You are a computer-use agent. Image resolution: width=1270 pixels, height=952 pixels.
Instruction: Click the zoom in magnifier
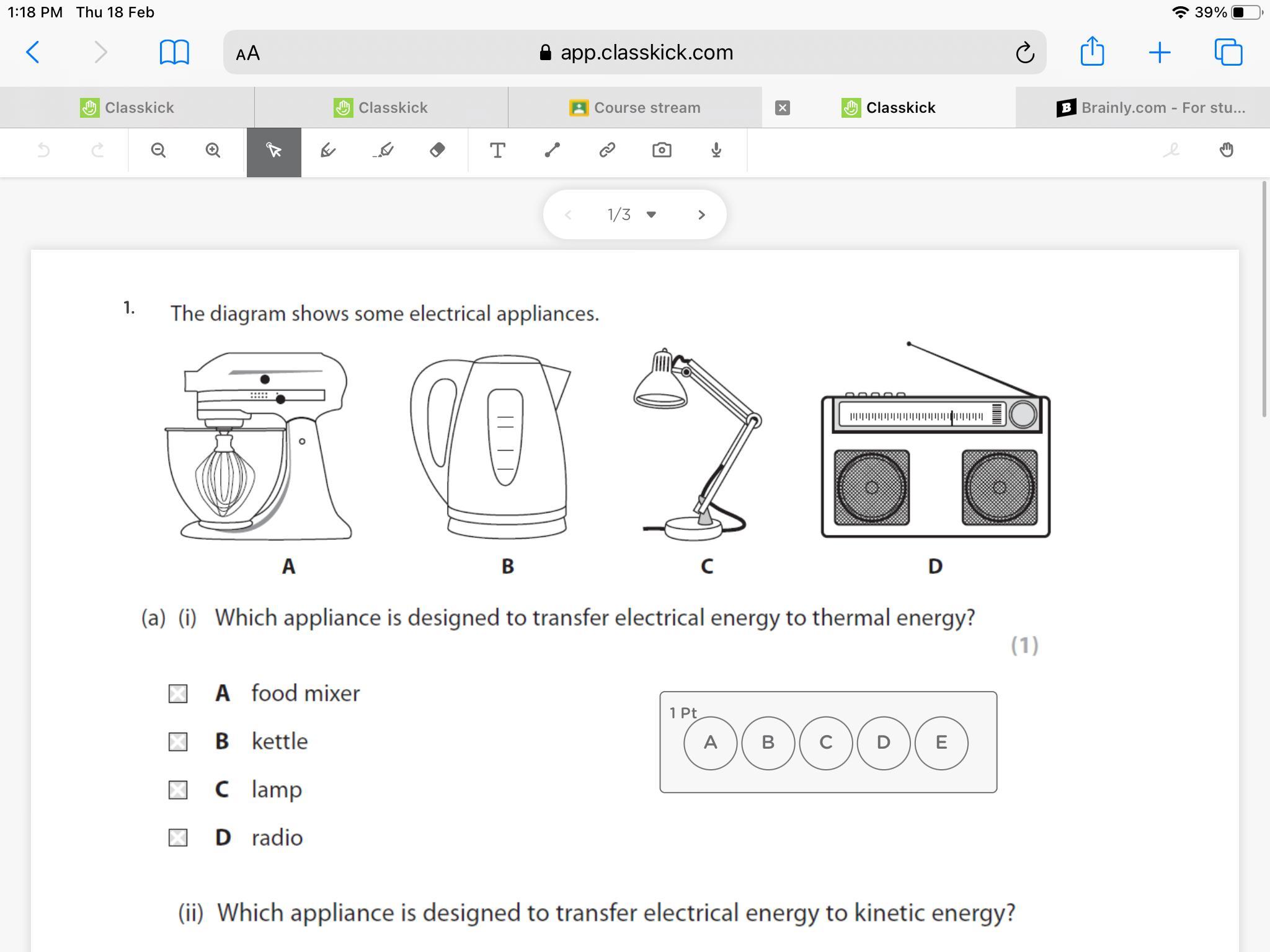(213, 151)
